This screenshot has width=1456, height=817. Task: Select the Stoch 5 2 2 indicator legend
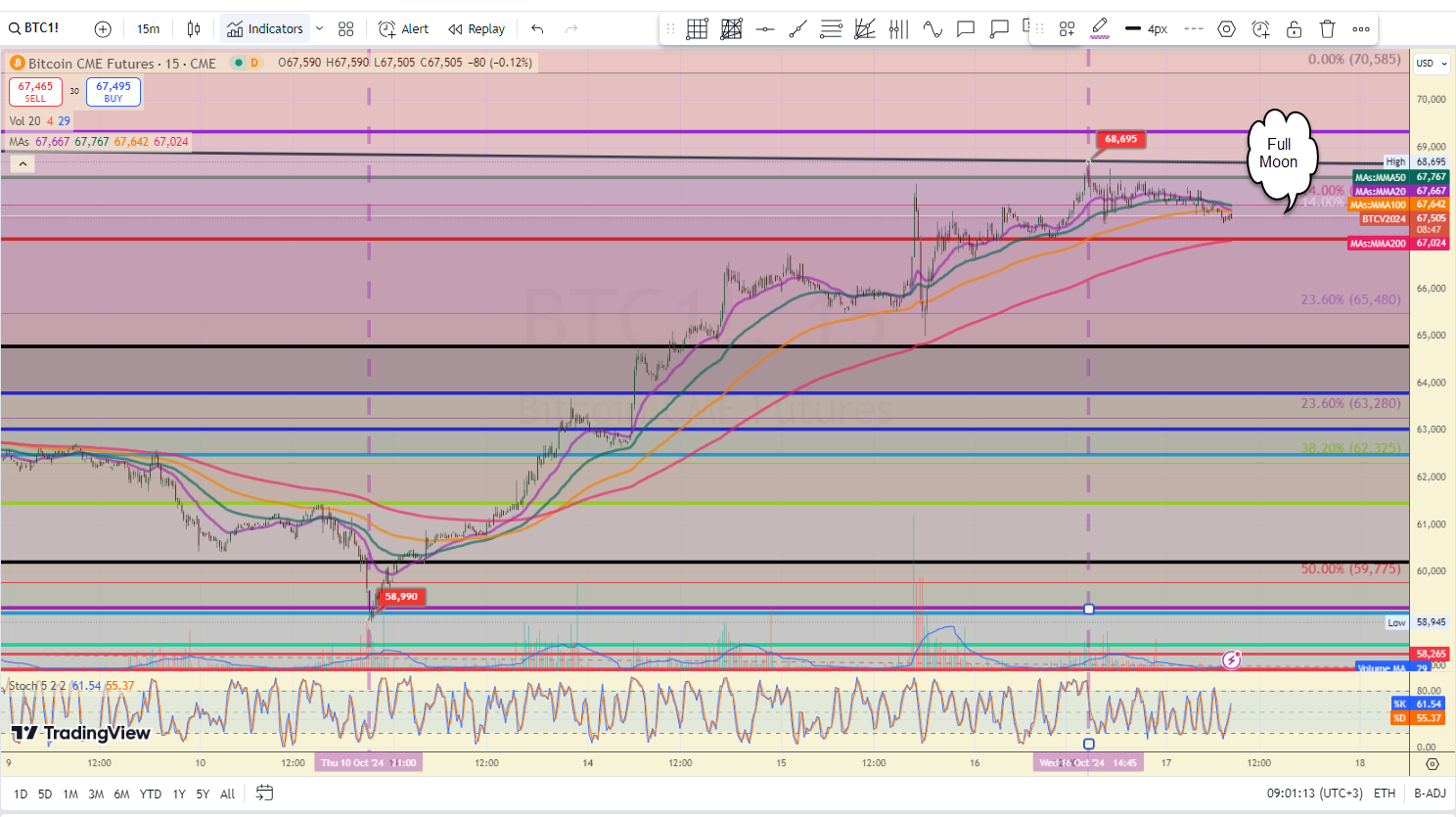[x=37, y=686]
